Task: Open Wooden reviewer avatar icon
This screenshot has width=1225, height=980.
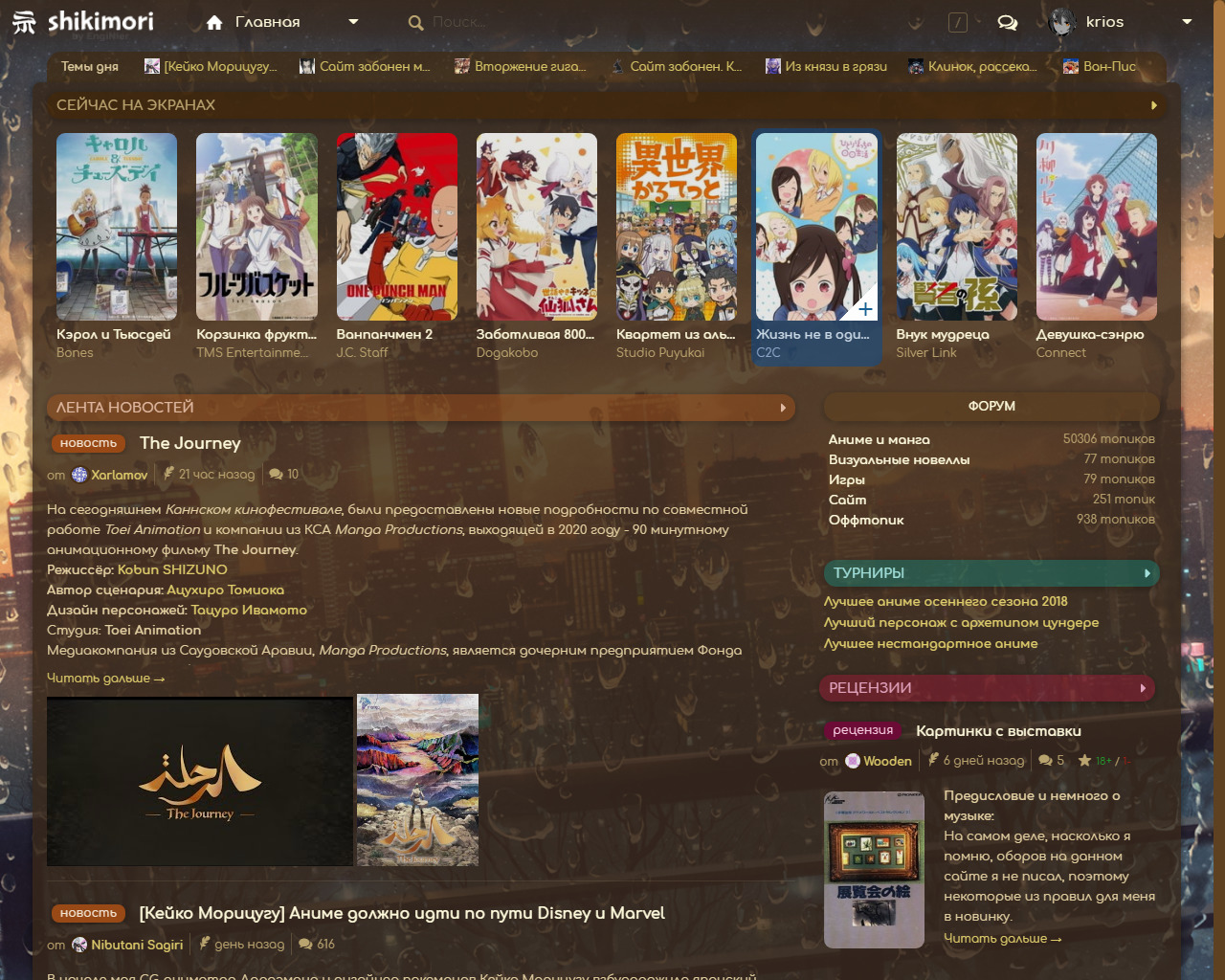Action: point(852,761)
